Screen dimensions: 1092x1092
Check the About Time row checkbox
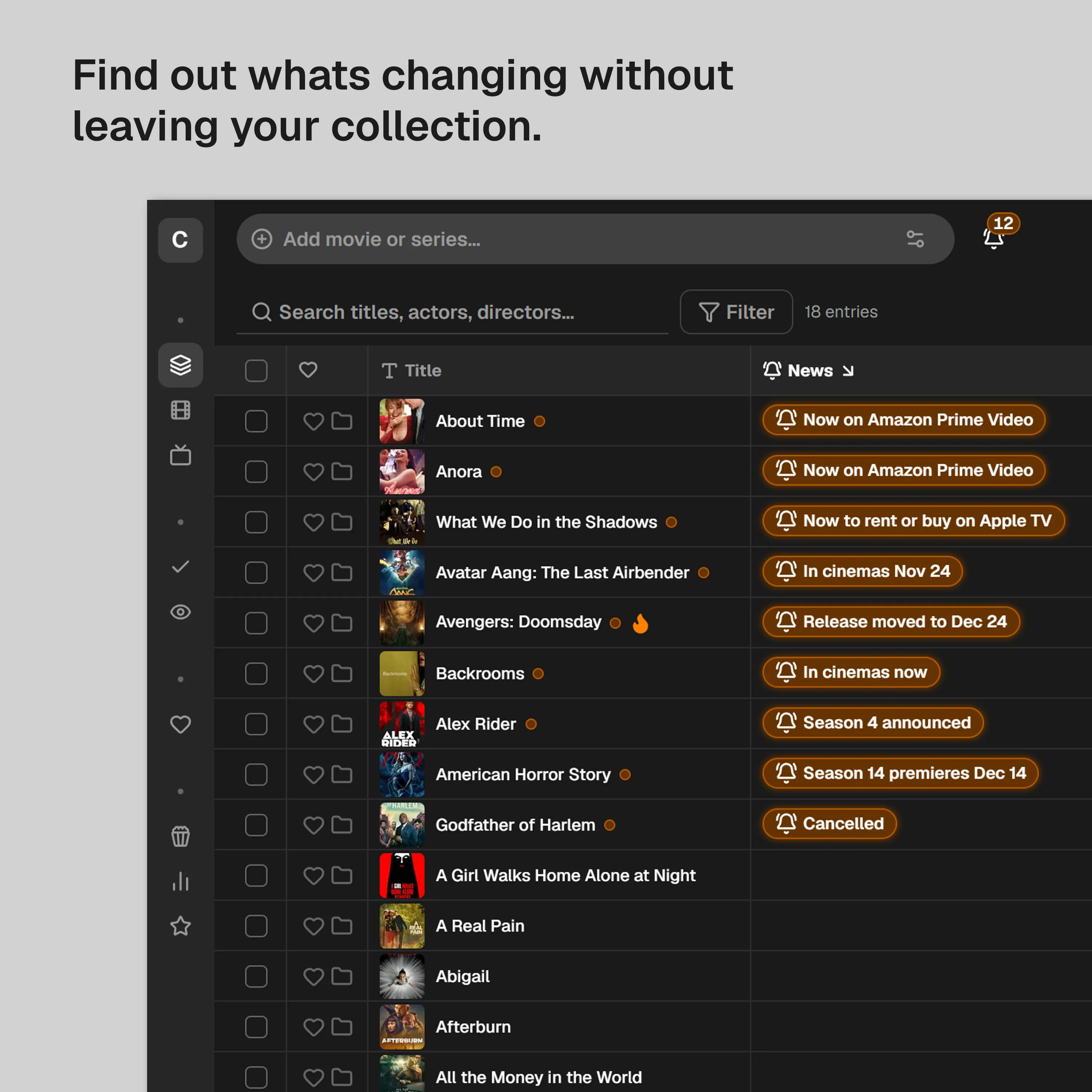tap(256, 421)
